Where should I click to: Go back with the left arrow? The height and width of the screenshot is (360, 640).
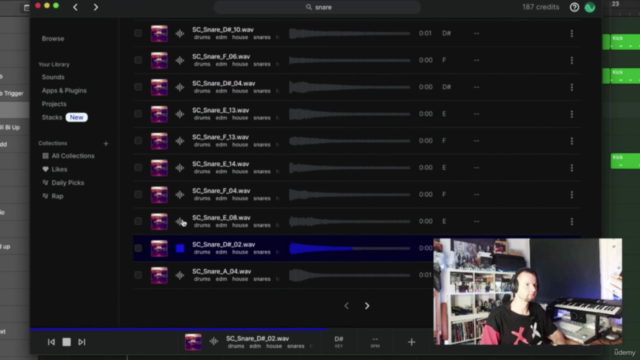(x=76, y=7)
